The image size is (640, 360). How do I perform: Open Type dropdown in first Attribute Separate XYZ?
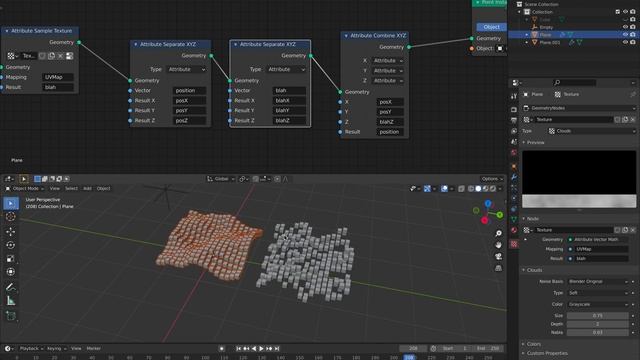[187, 69]
